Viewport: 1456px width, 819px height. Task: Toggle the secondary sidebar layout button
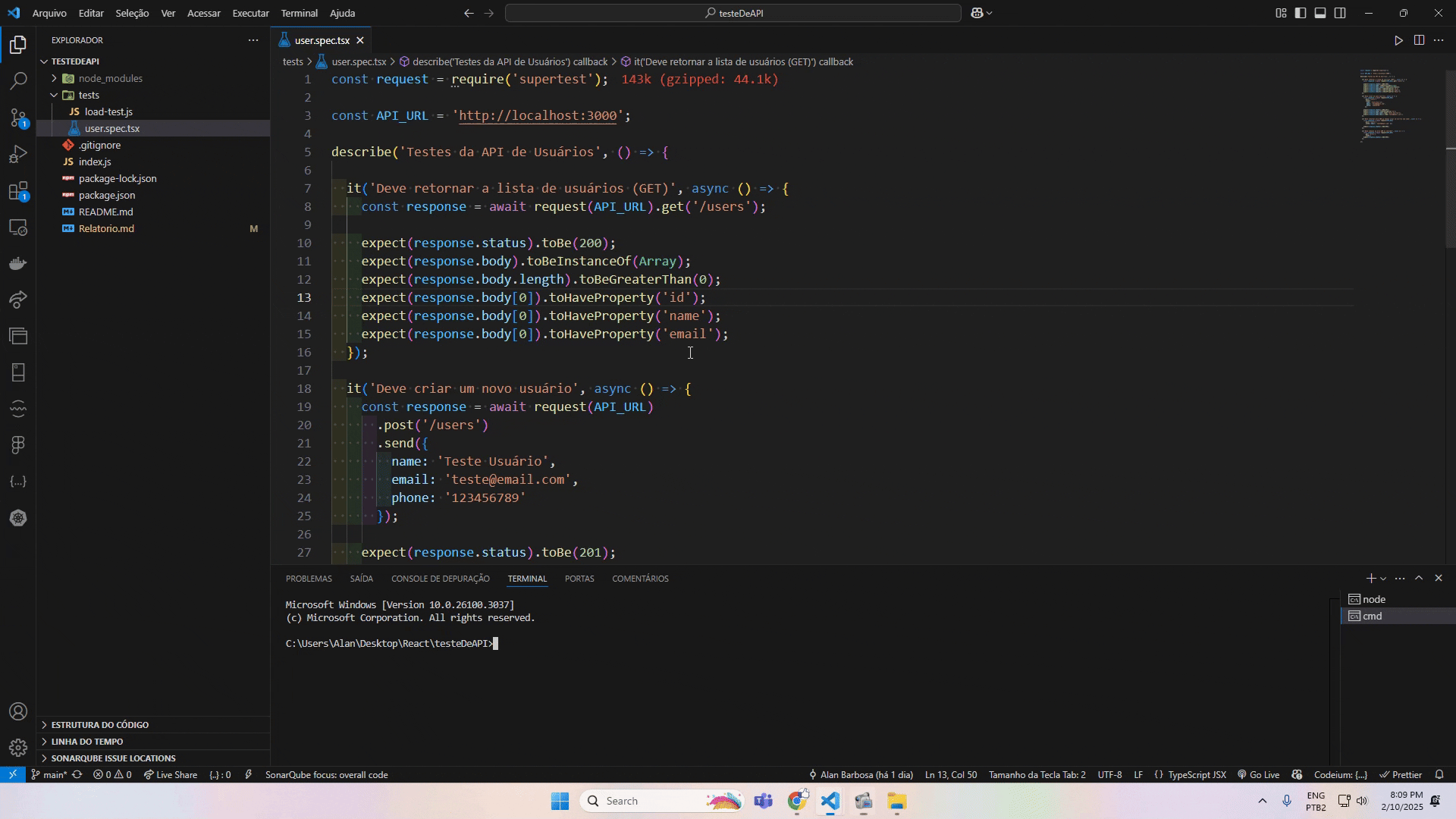click(x=1340, y=13)
